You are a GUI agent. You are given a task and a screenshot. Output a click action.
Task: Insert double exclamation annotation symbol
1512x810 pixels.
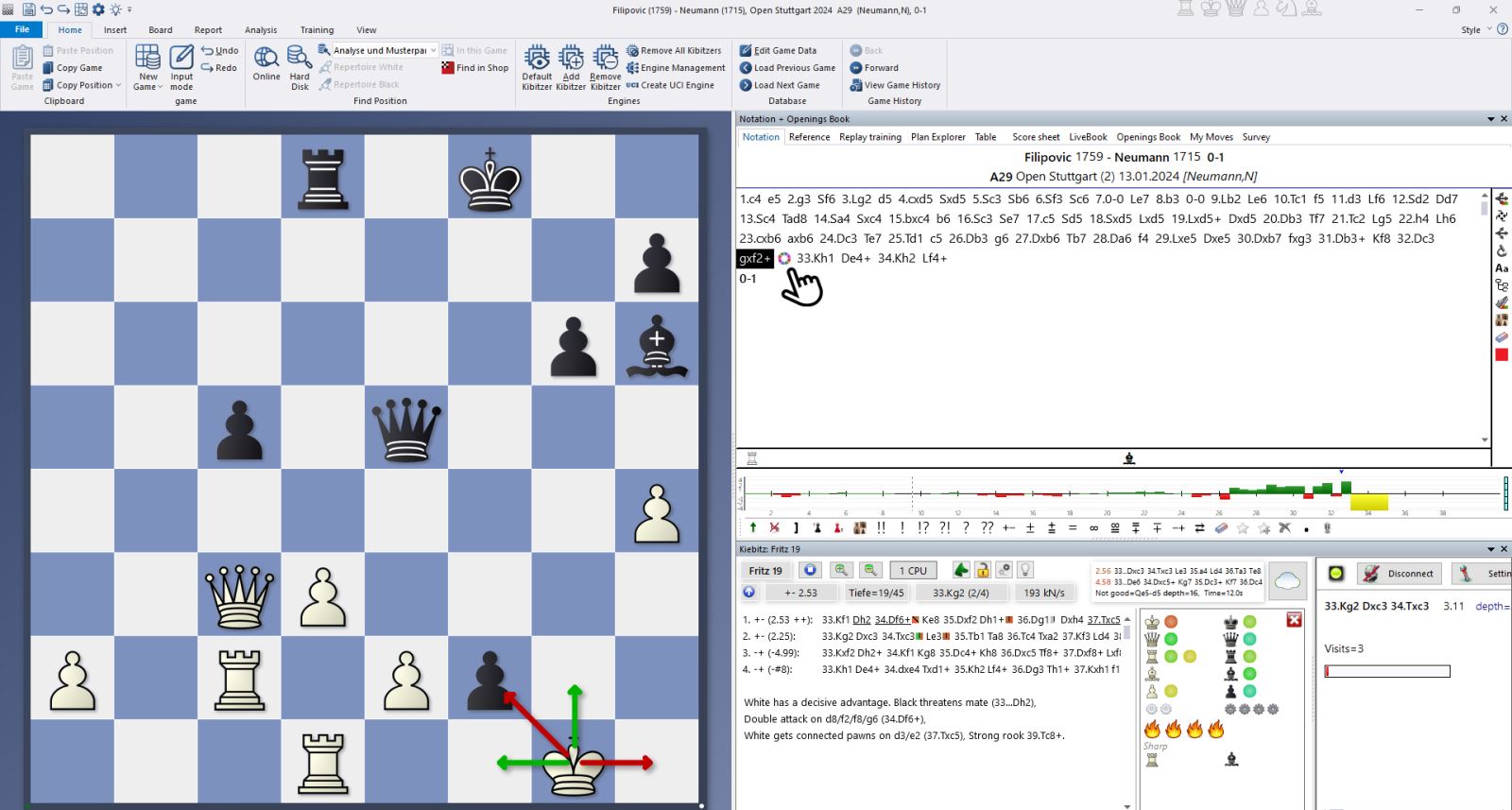(881, 528)
